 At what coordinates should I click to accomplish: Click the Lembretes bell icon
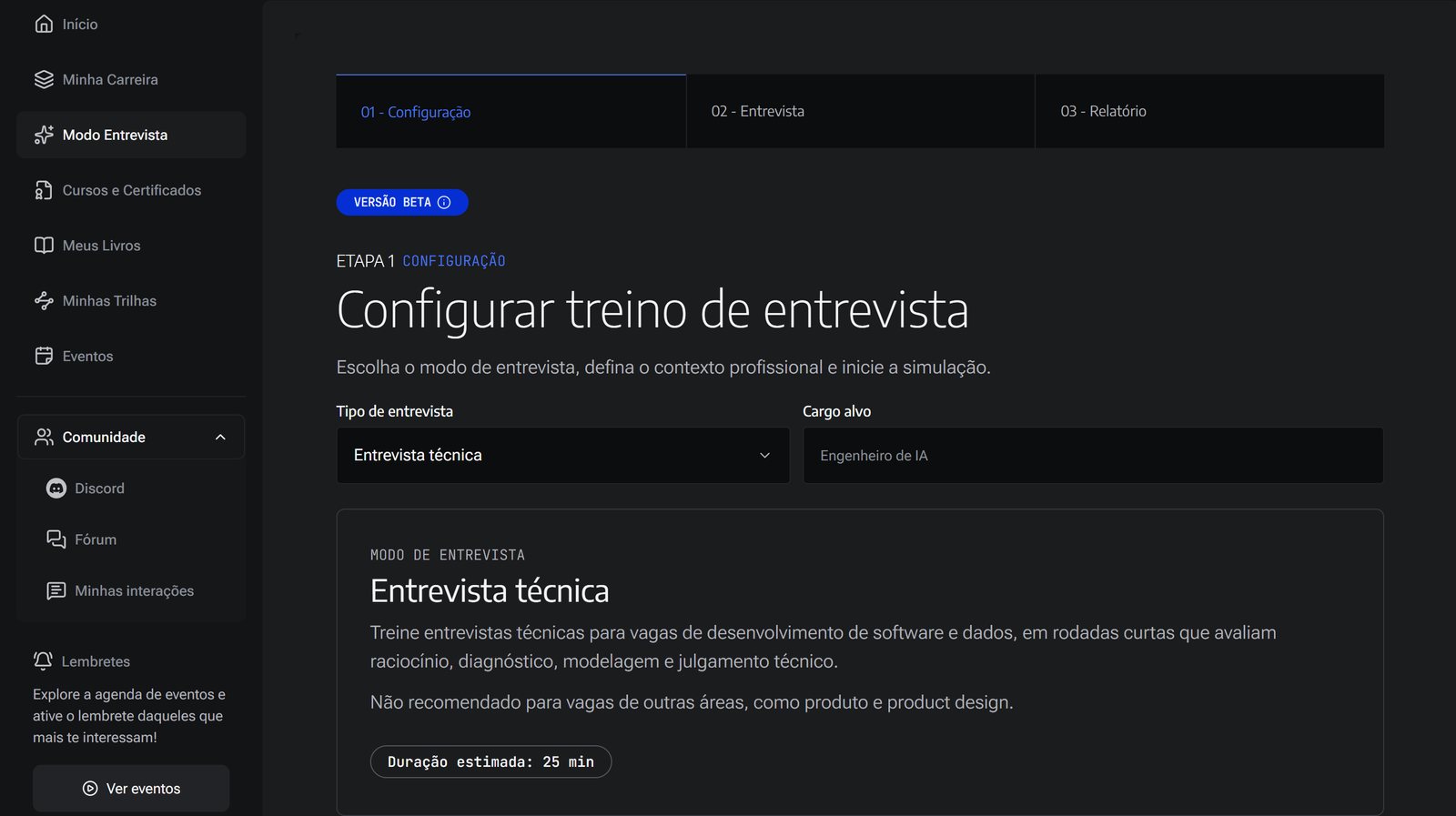tap(43, 660)
